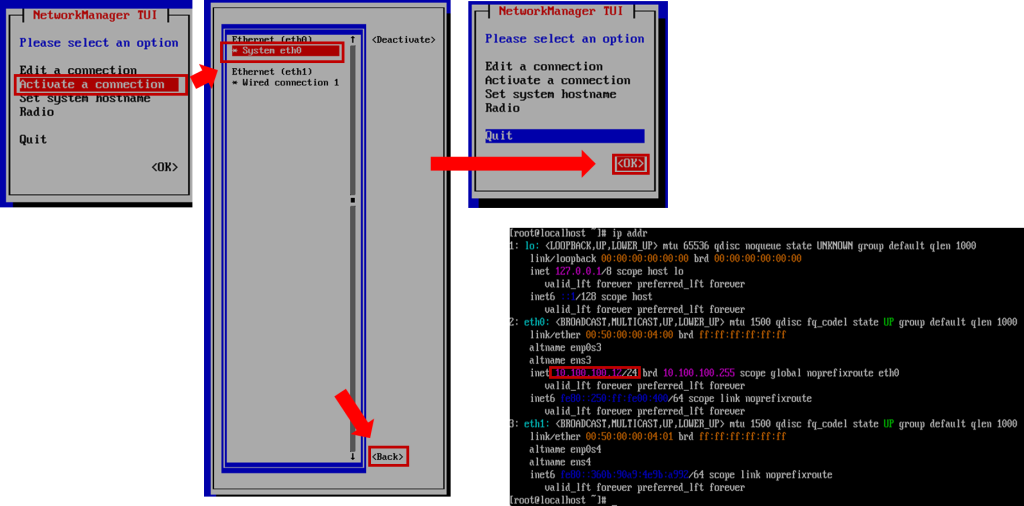Click broadcast address 10.100.100.255
This screenshot has height=506, width=1024.
[699, 372]
